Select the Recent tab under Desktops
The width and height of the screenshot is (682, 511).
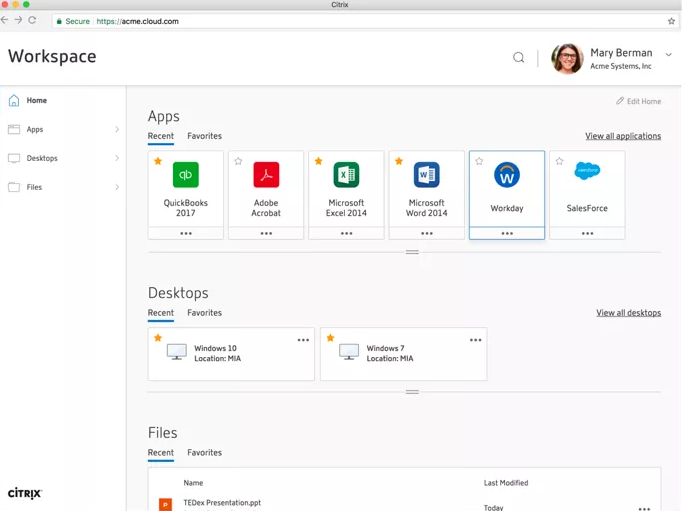pyautogui.click(x=160, y=313)
